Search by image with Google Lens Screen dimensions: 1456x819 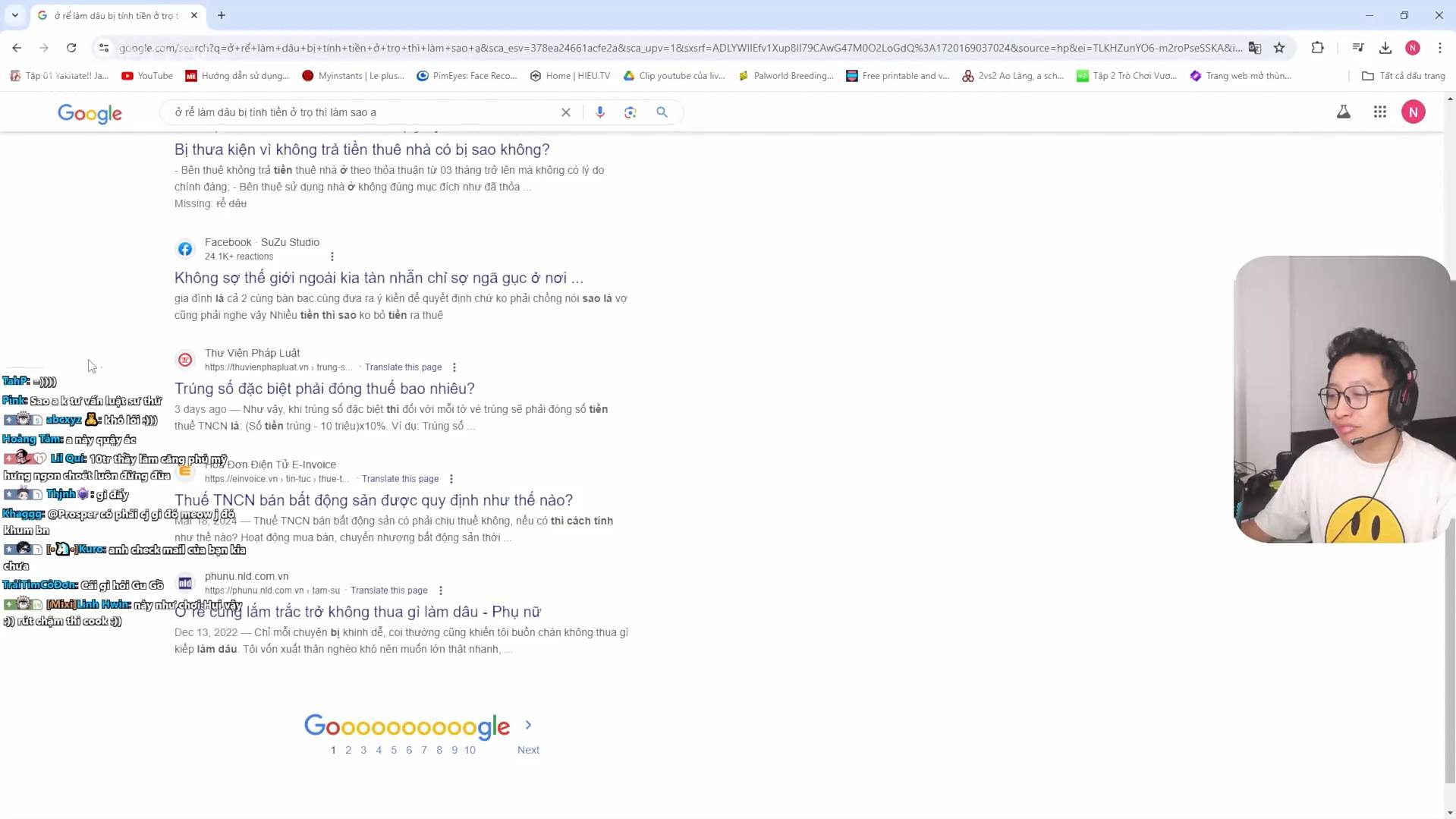(x=630, y=112)
